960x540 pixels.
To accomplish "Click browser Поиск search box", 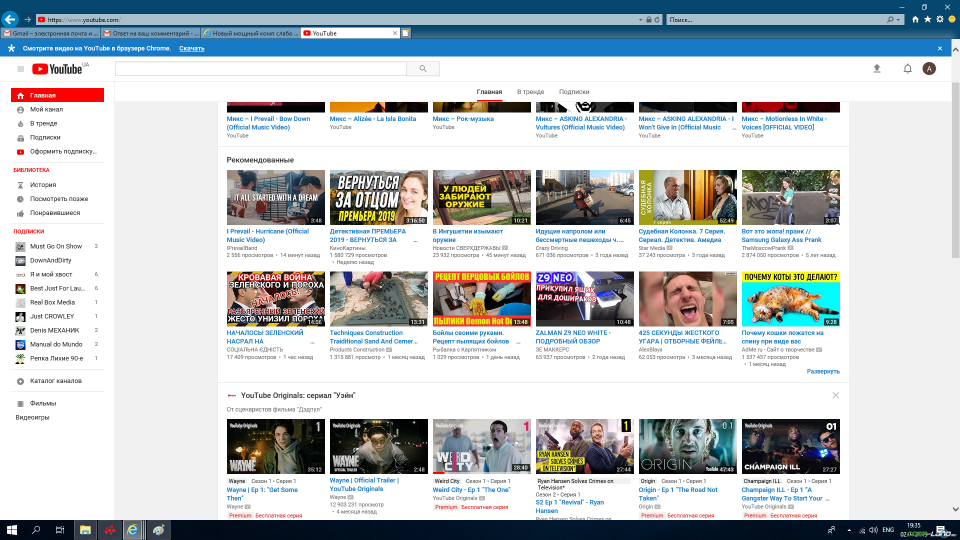I will click(x=776, y=20).
